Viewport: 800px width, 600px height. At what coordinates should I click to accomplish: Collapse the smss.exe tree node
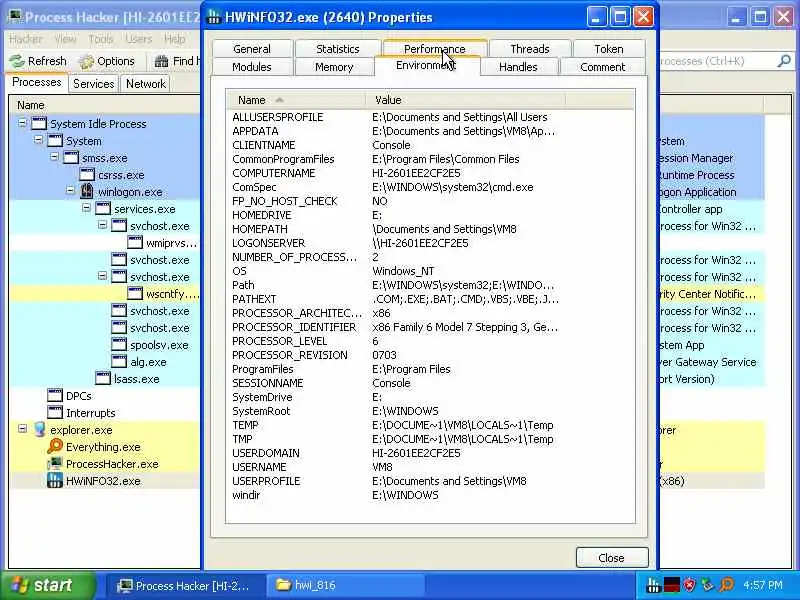[55, 157]
